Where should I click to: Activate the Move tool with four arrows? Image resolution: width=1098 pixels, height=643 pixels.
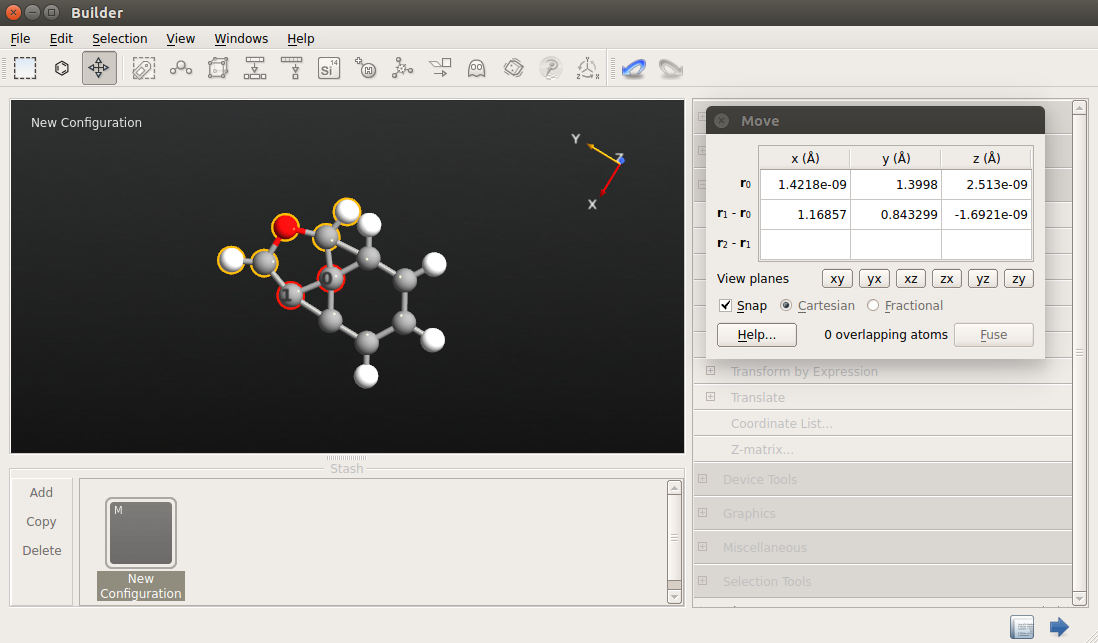point(99,68)
